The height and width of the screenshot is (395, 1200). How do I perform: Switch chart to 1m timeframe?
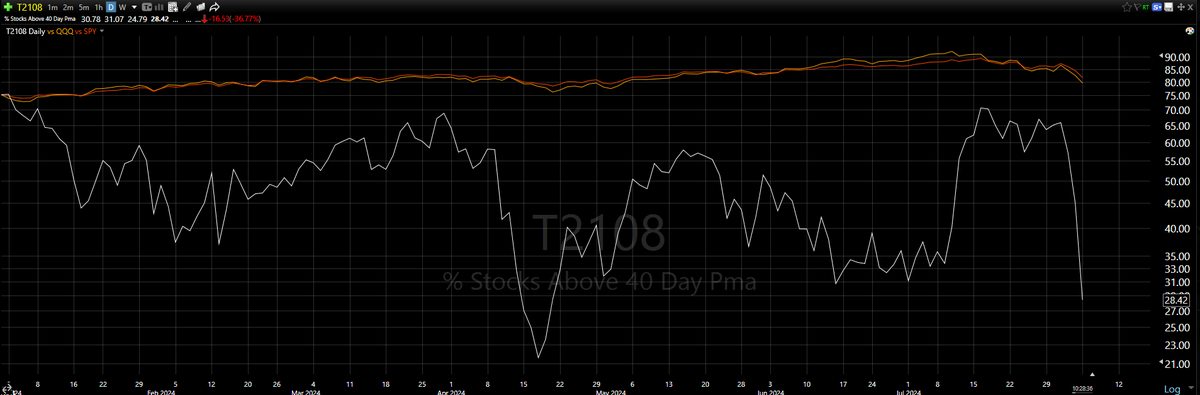tap(53, 7)
